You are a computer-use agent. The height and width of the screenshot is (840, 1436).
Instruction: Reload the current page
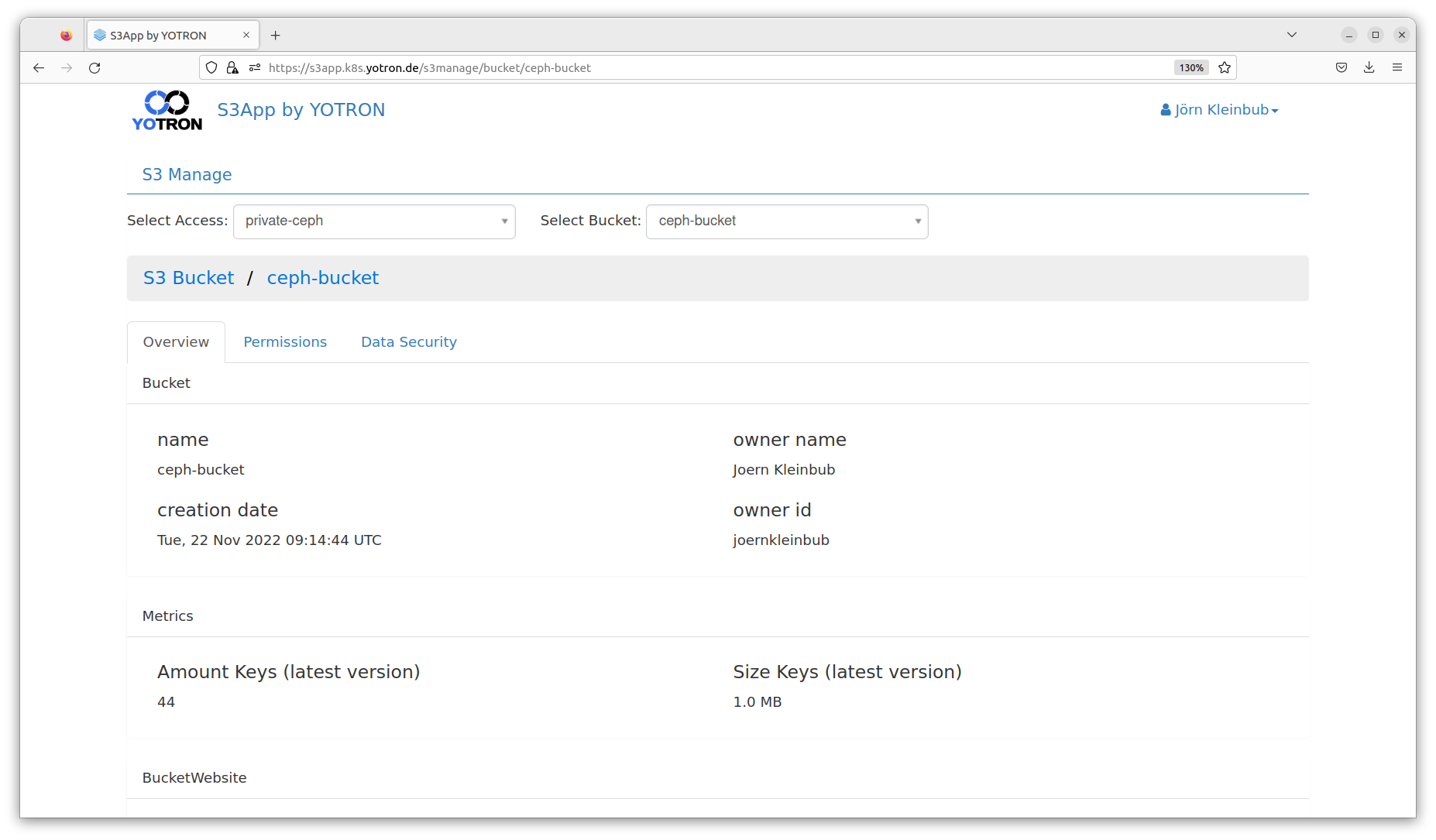(94, 68)
